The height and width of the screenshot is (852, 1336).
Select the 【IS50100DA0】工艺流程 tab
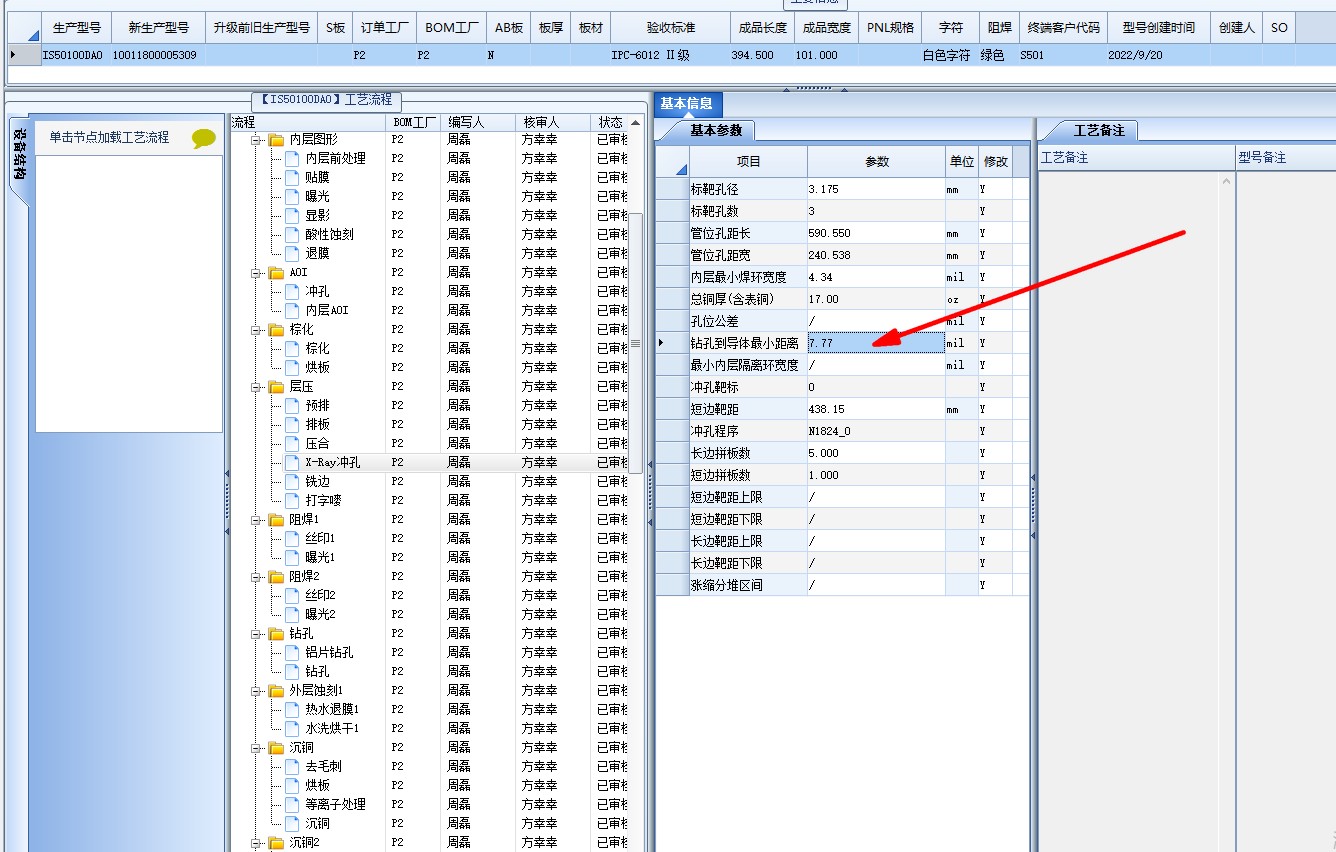pyautogui.click(x=326, y=100)
